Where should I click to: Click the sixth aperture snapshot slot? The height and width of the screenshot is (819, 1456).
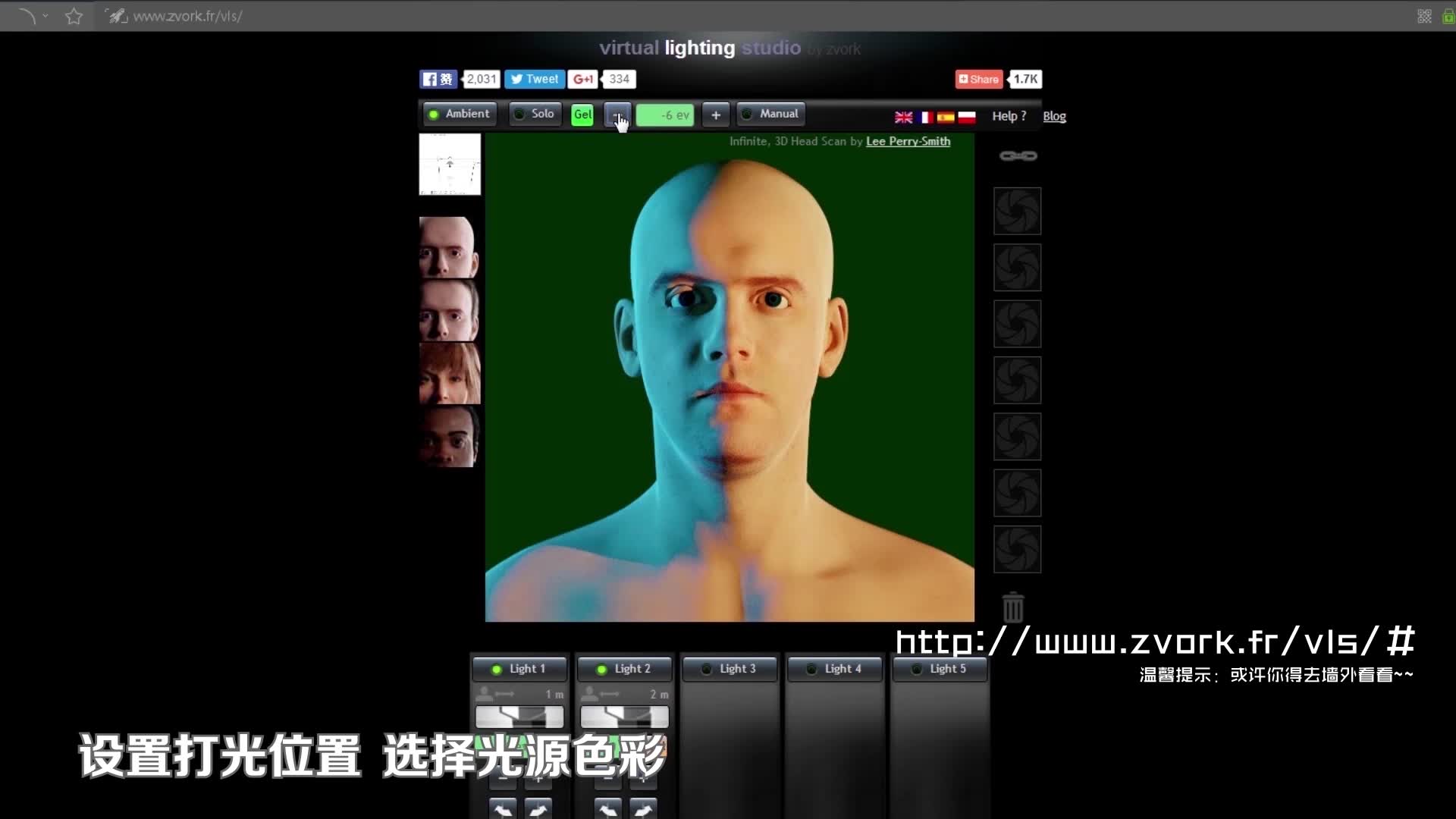pos(1018,493)
